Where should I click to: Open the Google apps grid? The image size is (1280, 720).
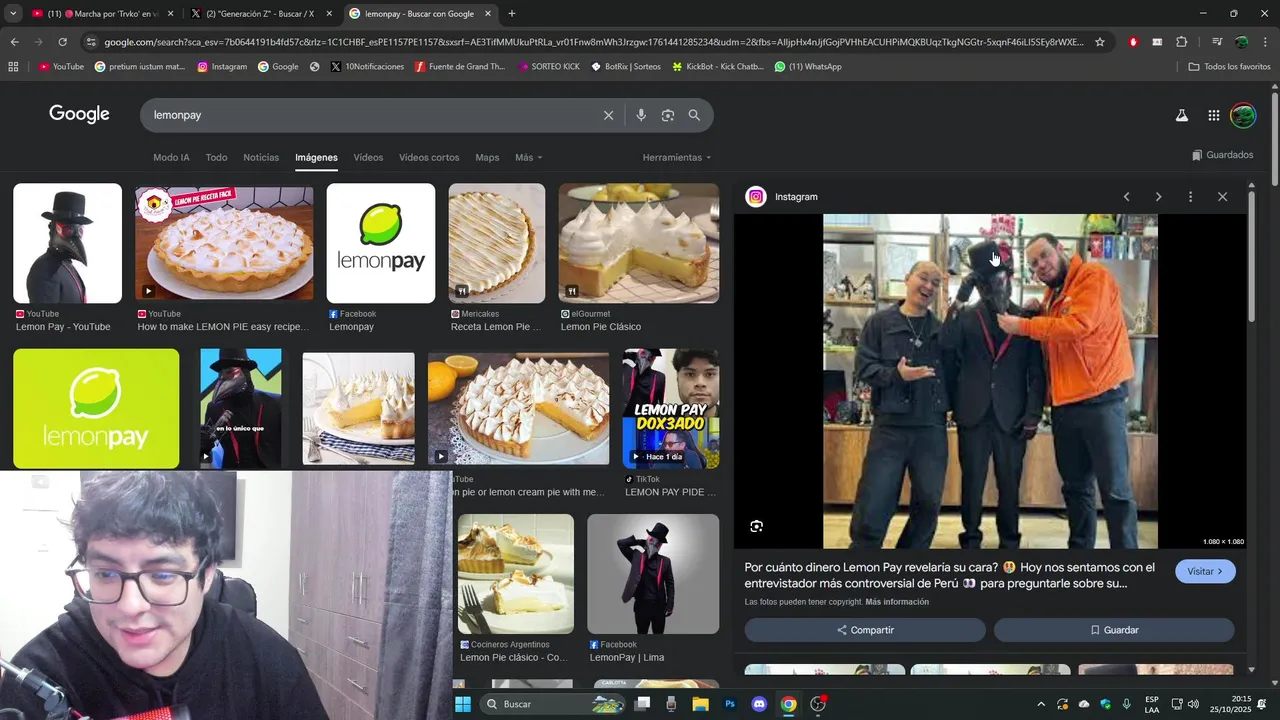[x=1213, y=115]
